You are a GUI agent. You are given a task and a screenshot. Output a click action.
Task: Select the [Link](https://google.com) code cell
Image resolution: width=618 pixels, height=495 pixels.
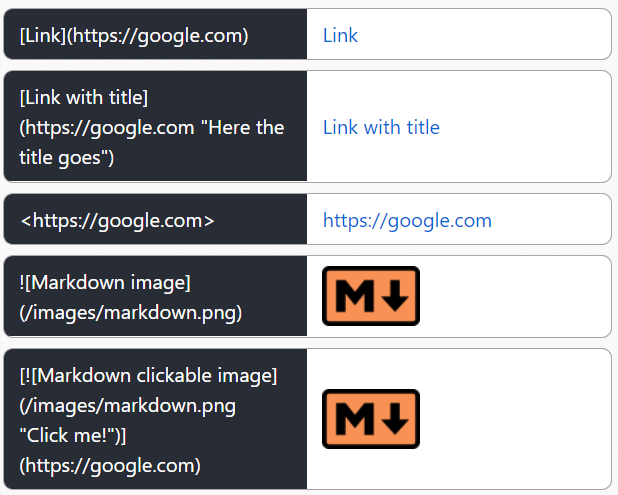tap(155, 34)
